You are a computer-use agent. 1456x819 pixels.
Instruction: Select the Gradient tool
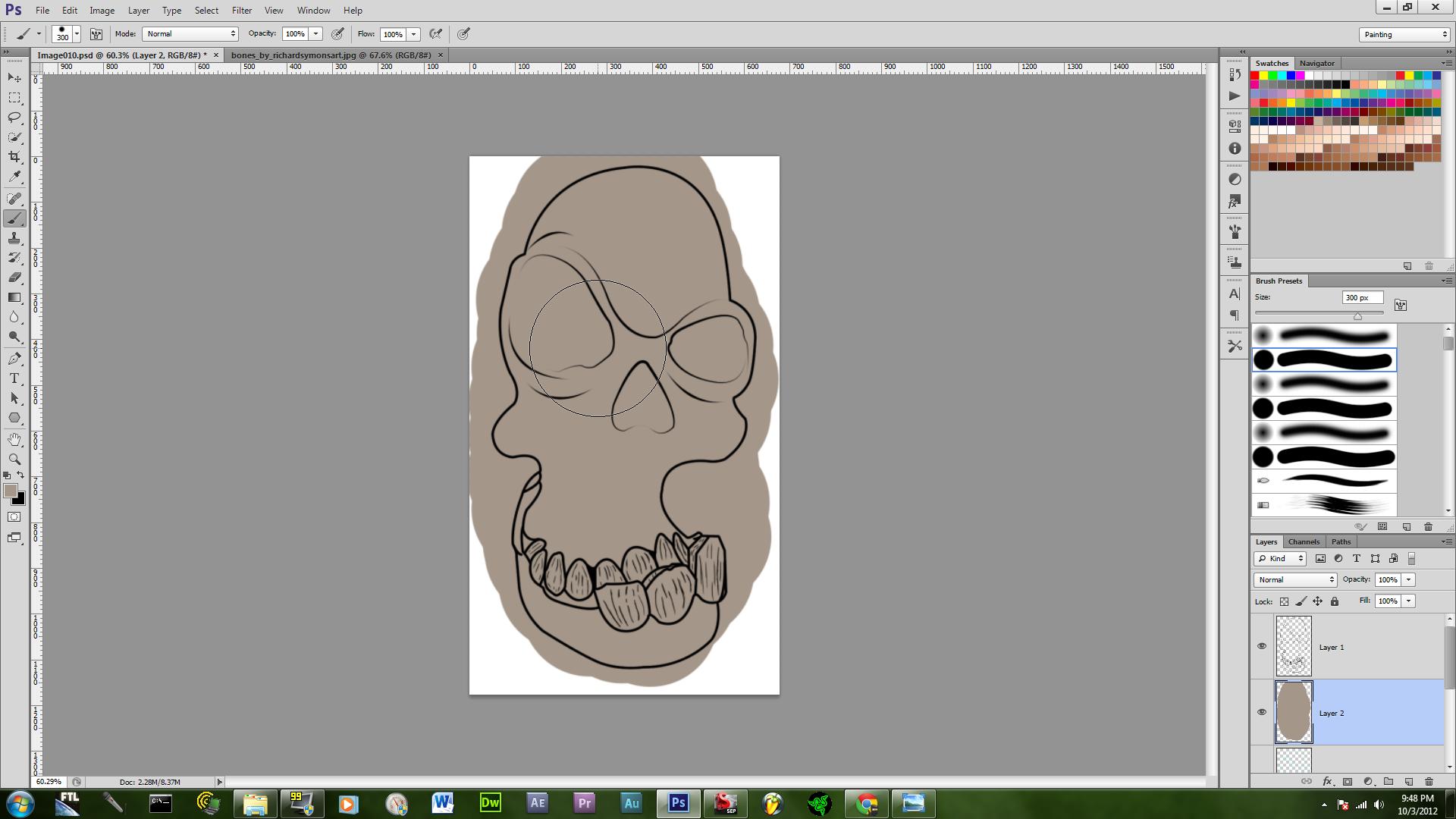(14, 297)
